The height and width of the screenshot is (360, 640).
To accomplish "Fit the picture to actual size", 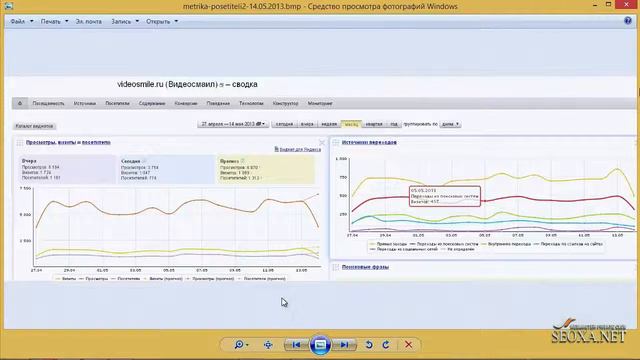I will click(x=268, y=345).
